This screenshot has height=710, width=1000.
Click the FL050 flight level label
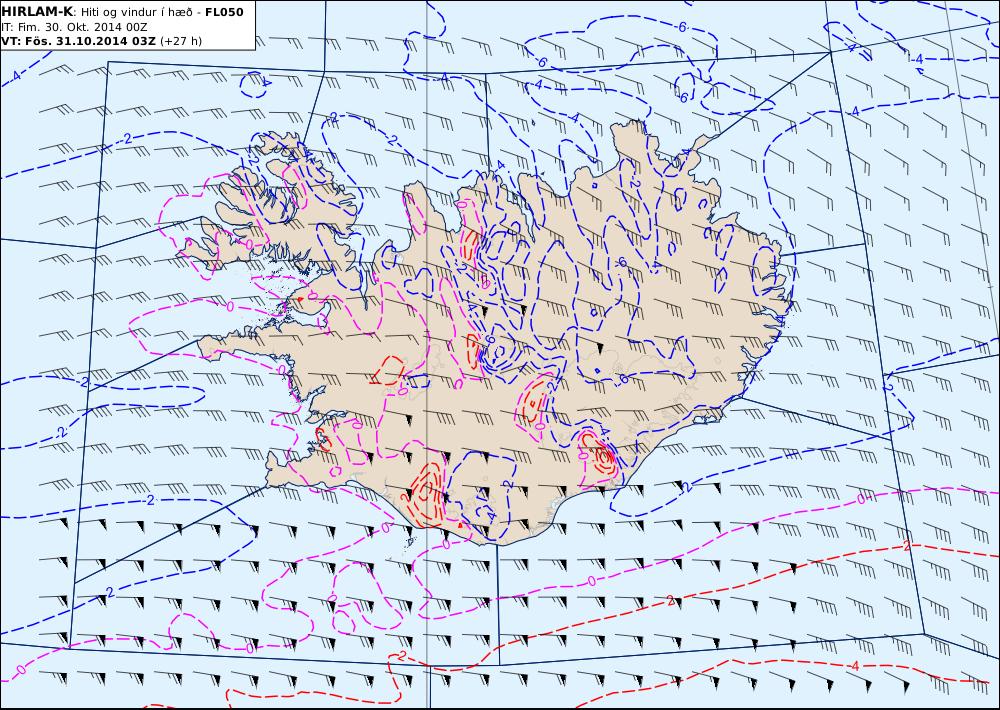224,12
